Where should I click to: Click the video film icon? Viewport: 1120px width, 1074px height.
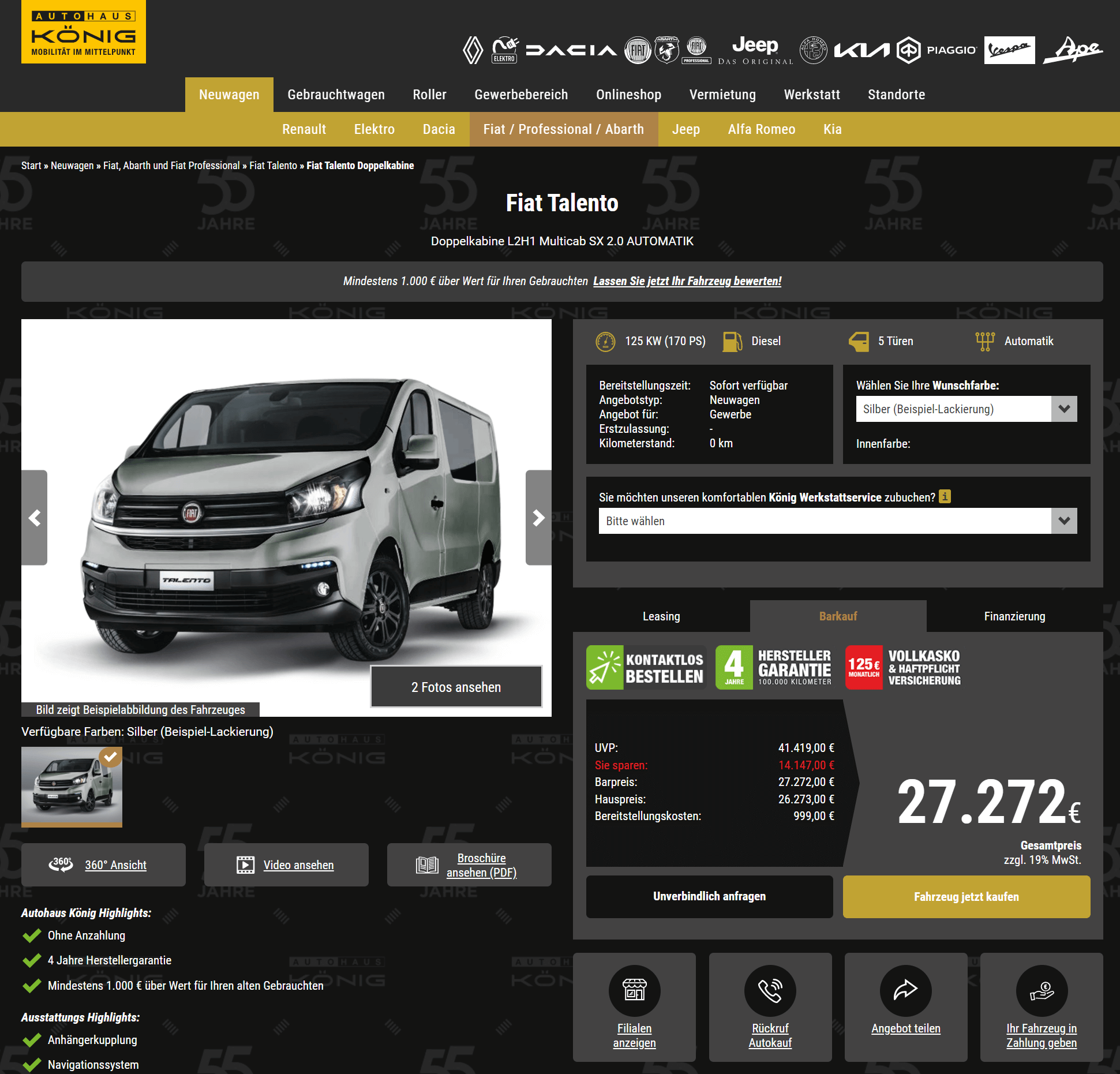coord(245,865)
